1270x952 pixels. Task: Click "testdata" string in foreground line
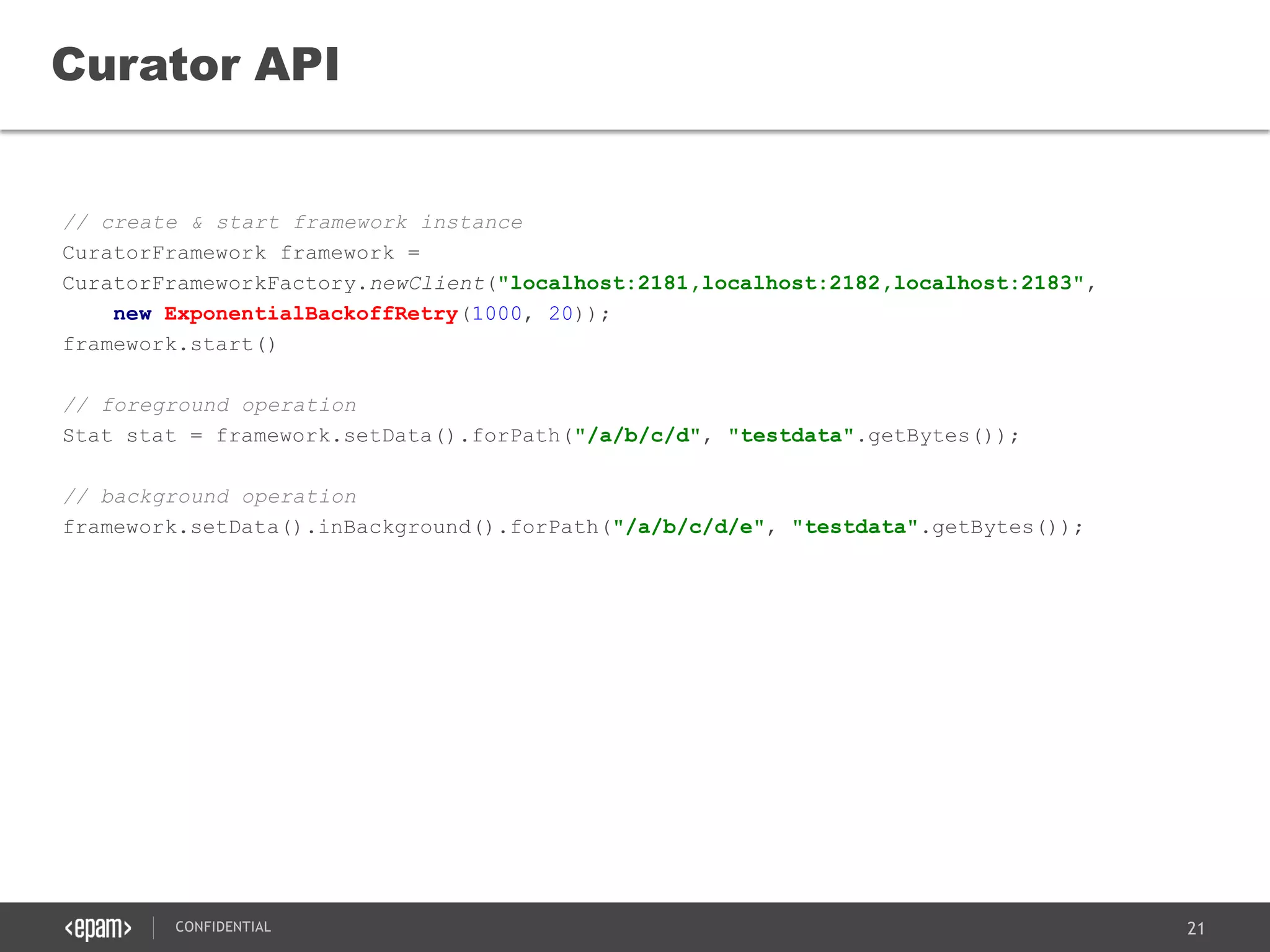pos(791,436)
